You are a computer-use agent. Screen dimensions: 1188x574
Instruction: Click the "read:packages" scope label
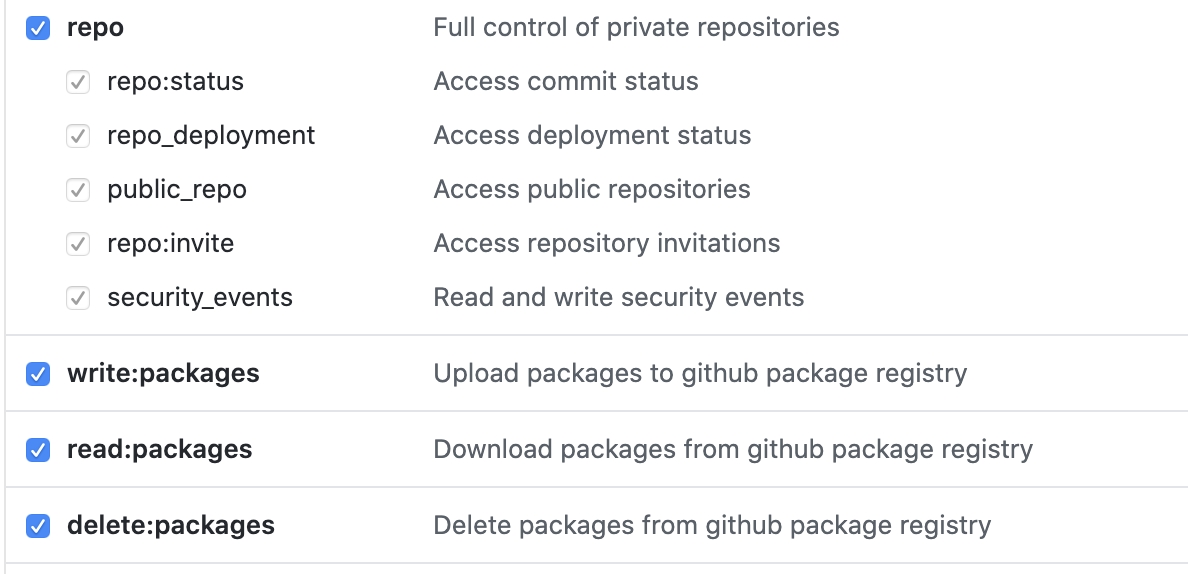[x=159, y=450]
